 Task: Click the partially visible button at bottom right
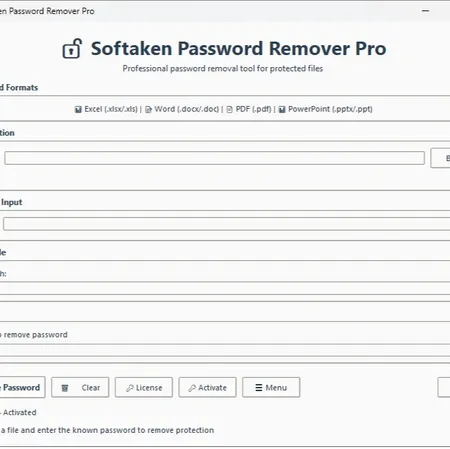click(x=444, y=387)
